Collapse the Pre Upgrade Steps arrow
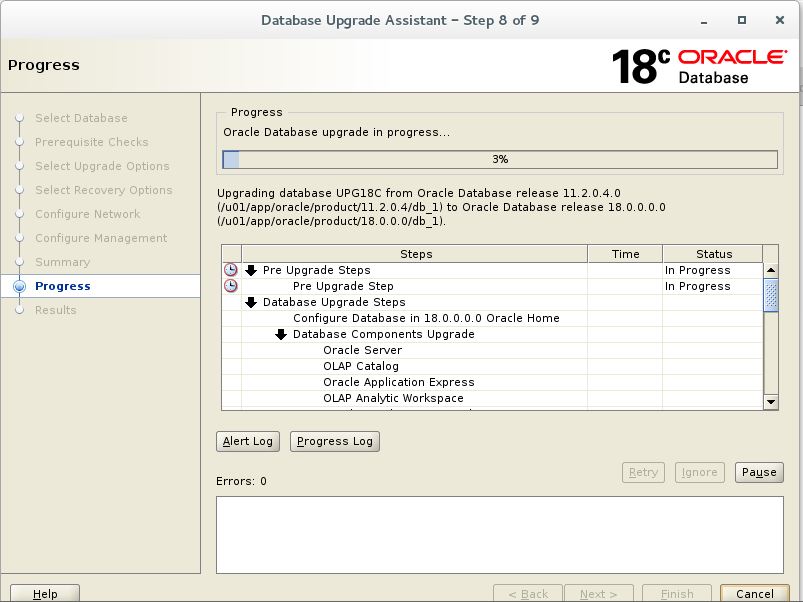 pyautogui.click(x=251, y=270)
